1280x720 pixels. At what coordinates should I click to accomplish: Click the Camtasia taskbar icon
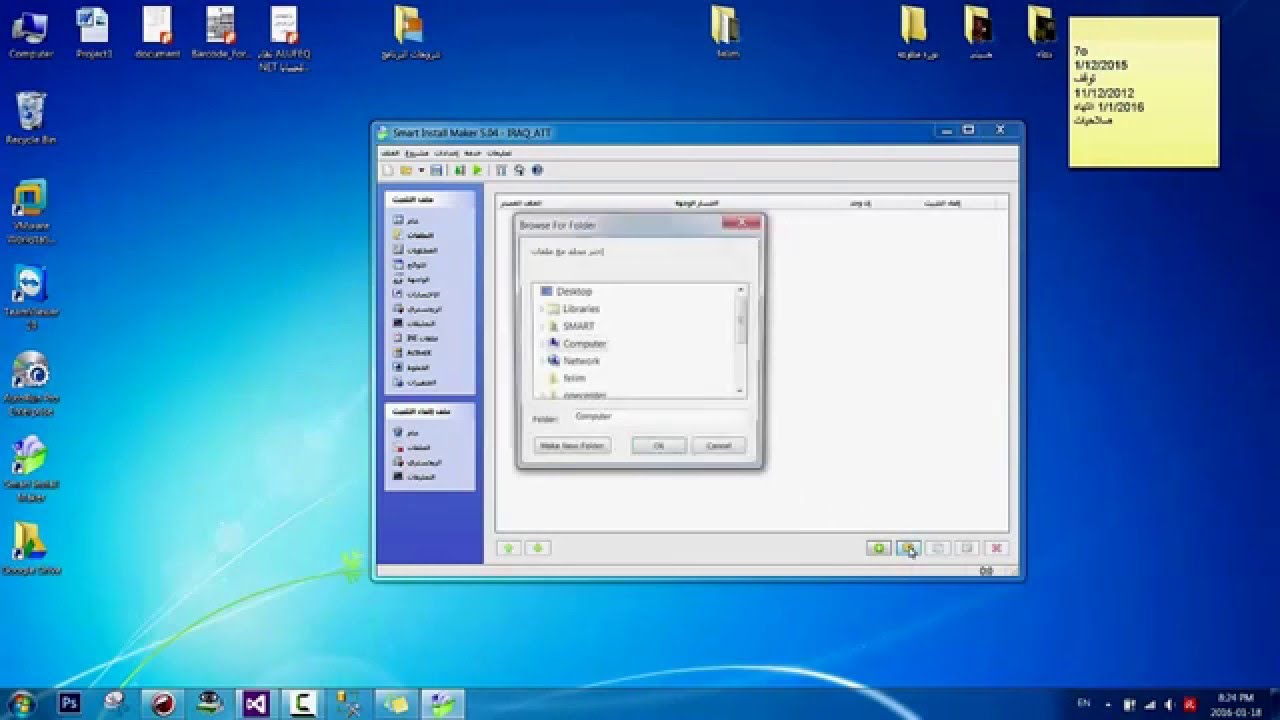click(x=301, y=703)
